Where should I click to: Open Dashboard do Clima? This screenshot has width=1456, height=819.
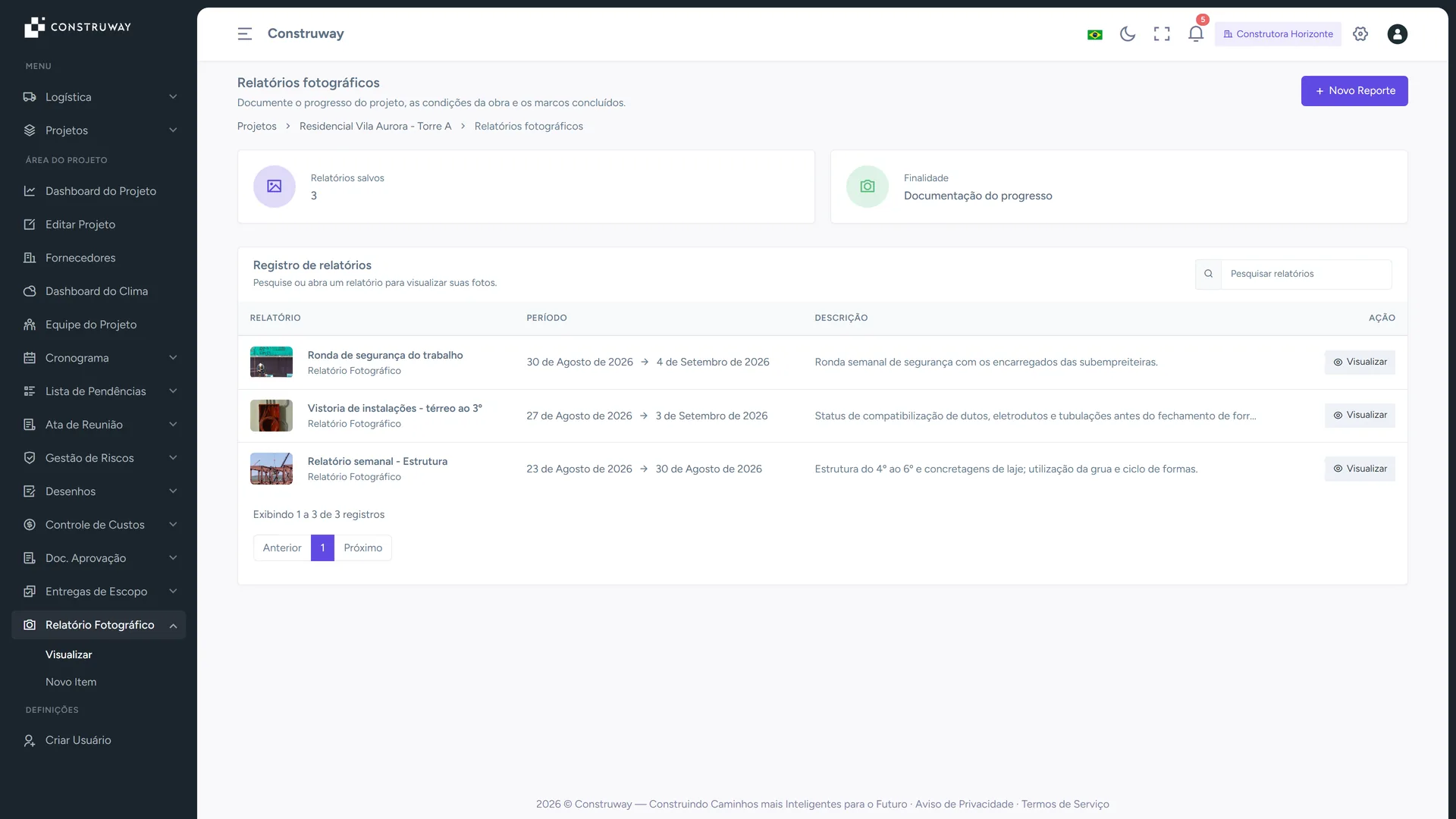(99, 291)
